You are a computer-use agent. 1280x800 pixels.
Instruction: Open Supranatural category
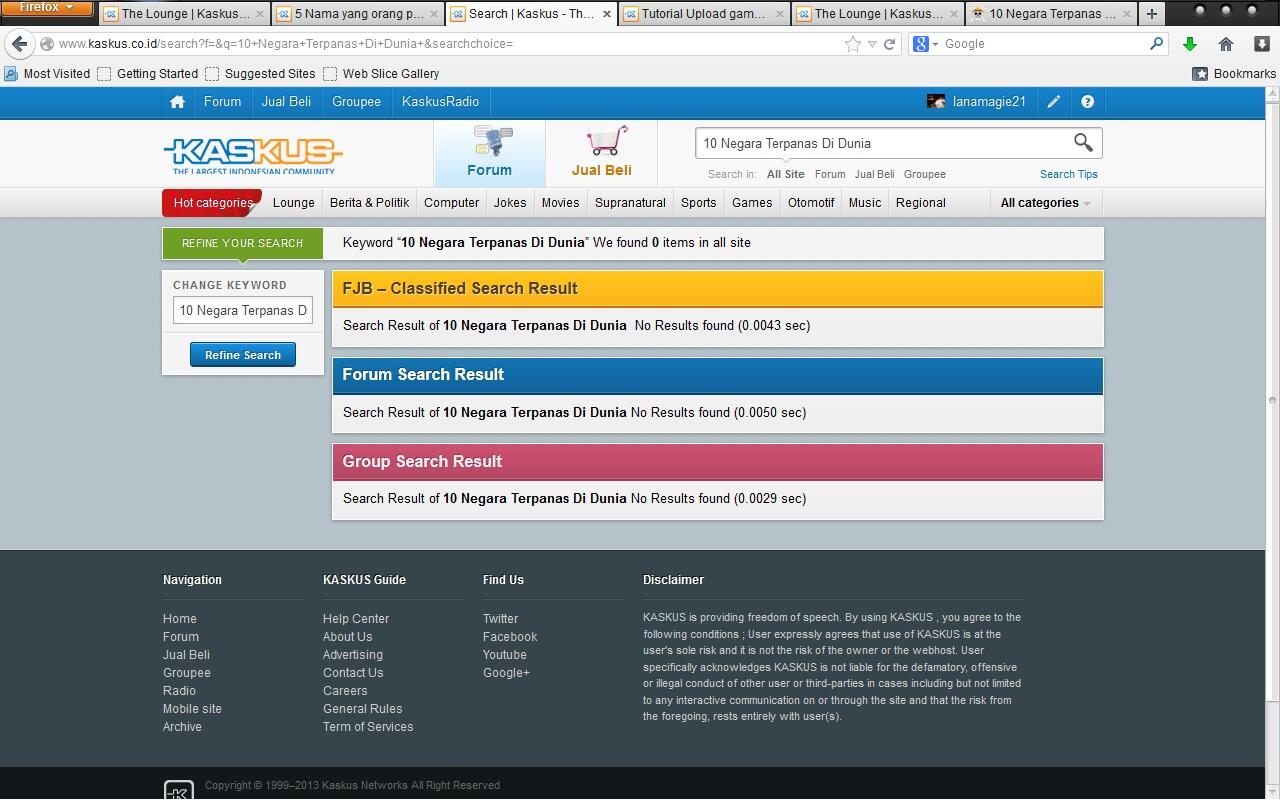tap(630, 203)
